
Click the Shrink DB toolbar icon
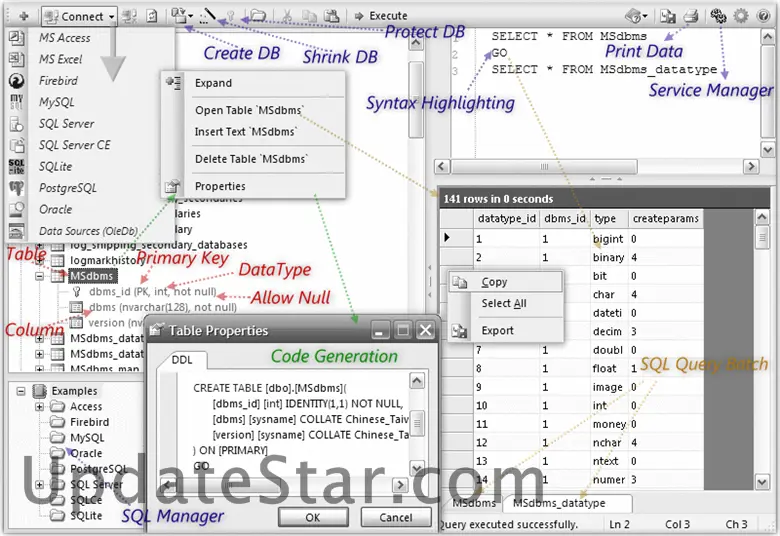coord(207,16)
